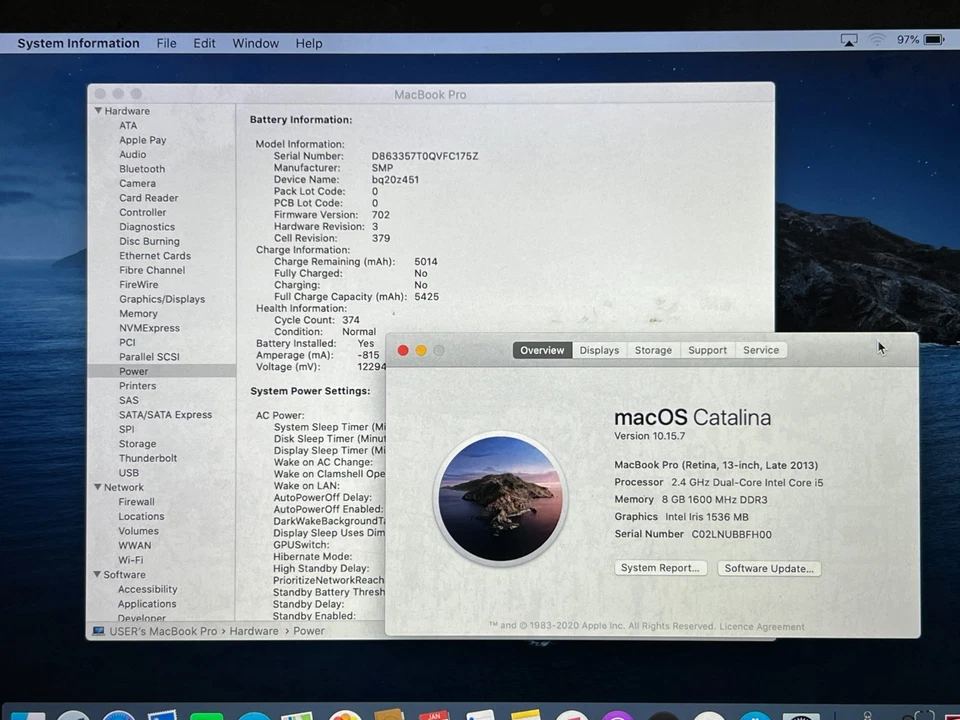Select ATA in the sidebar
960x720 pixels.
point(128,126)
